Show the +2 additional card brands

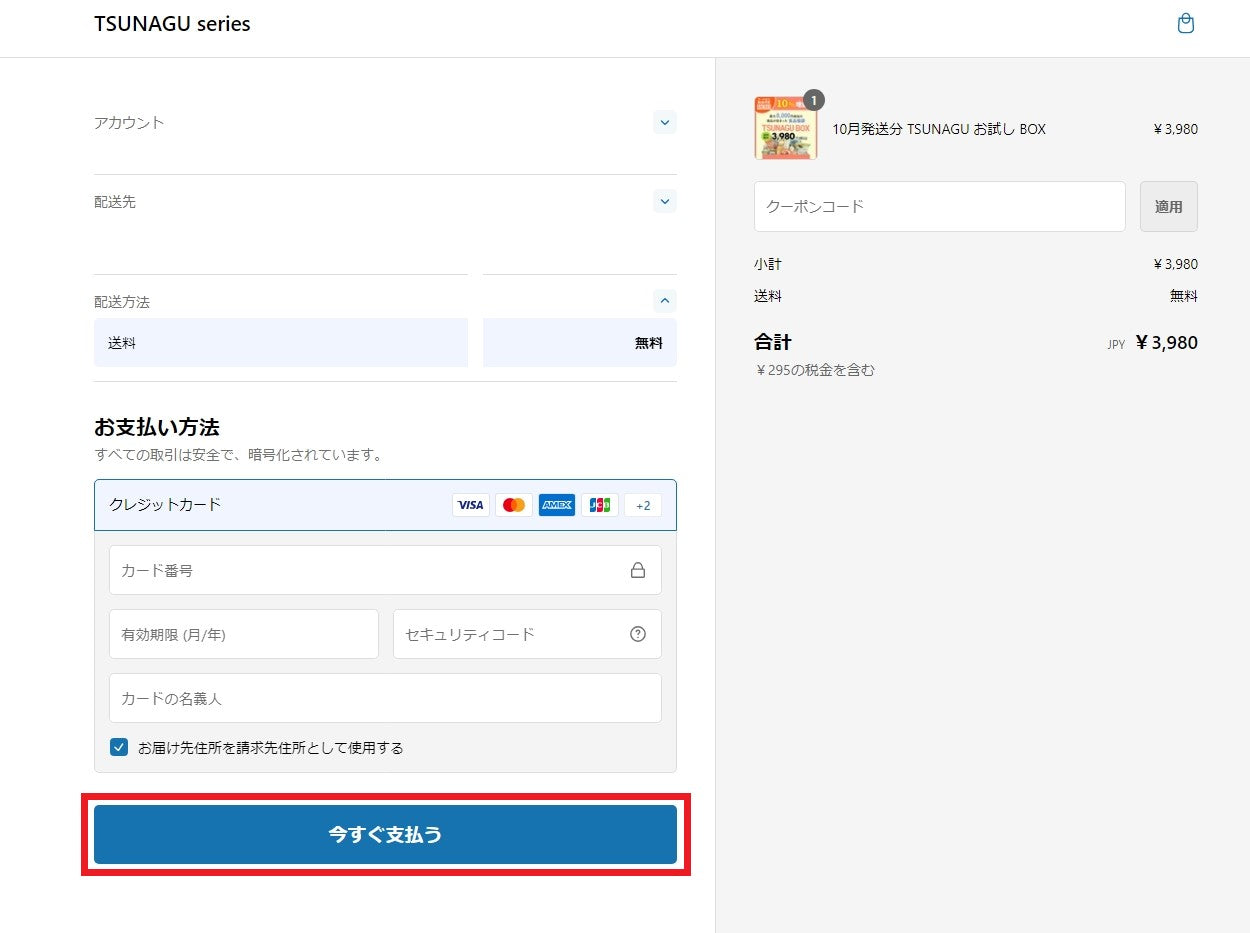(x=643, y=505)
